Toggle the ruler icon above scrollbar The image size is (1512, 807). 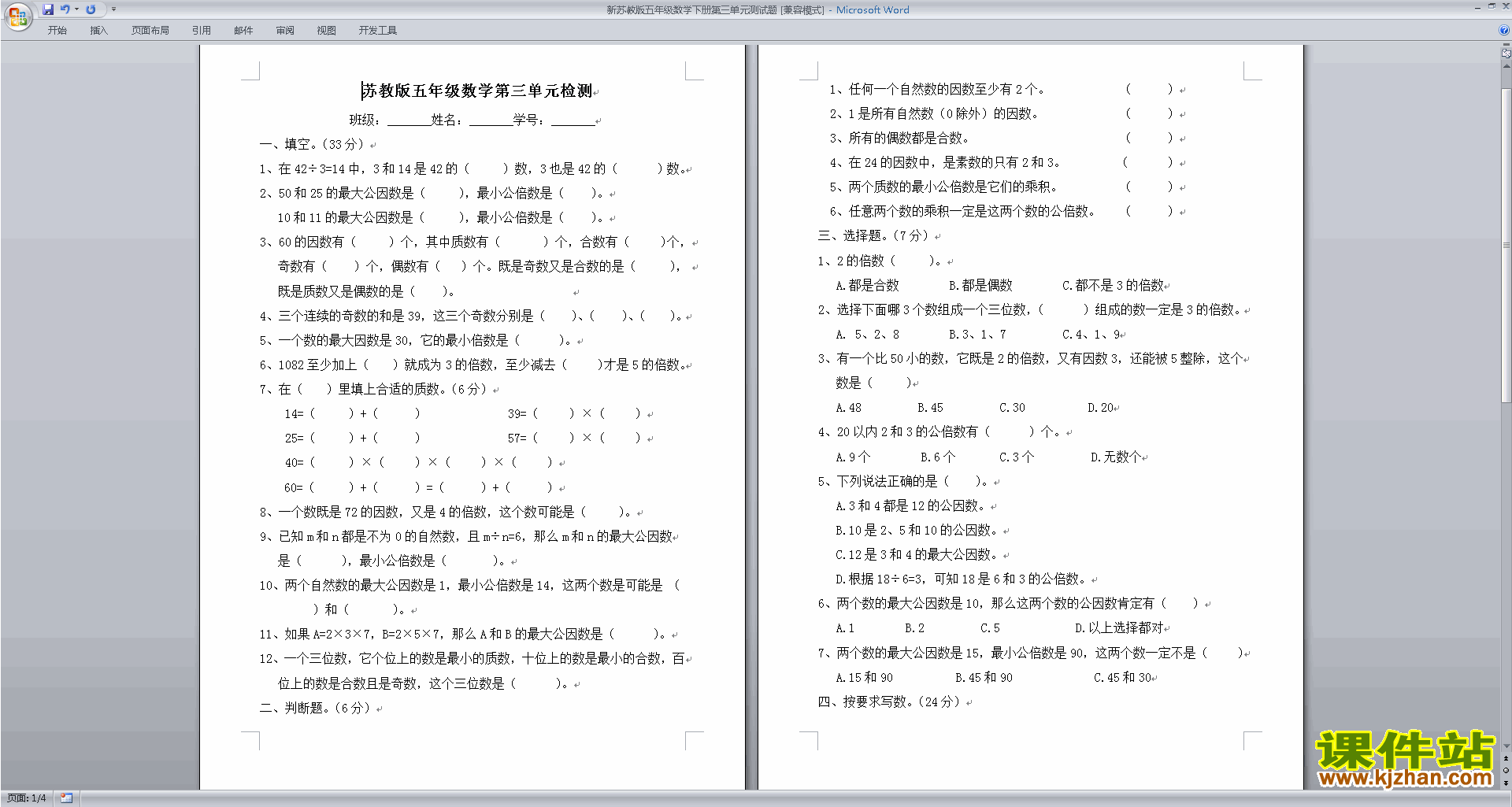1506,54
